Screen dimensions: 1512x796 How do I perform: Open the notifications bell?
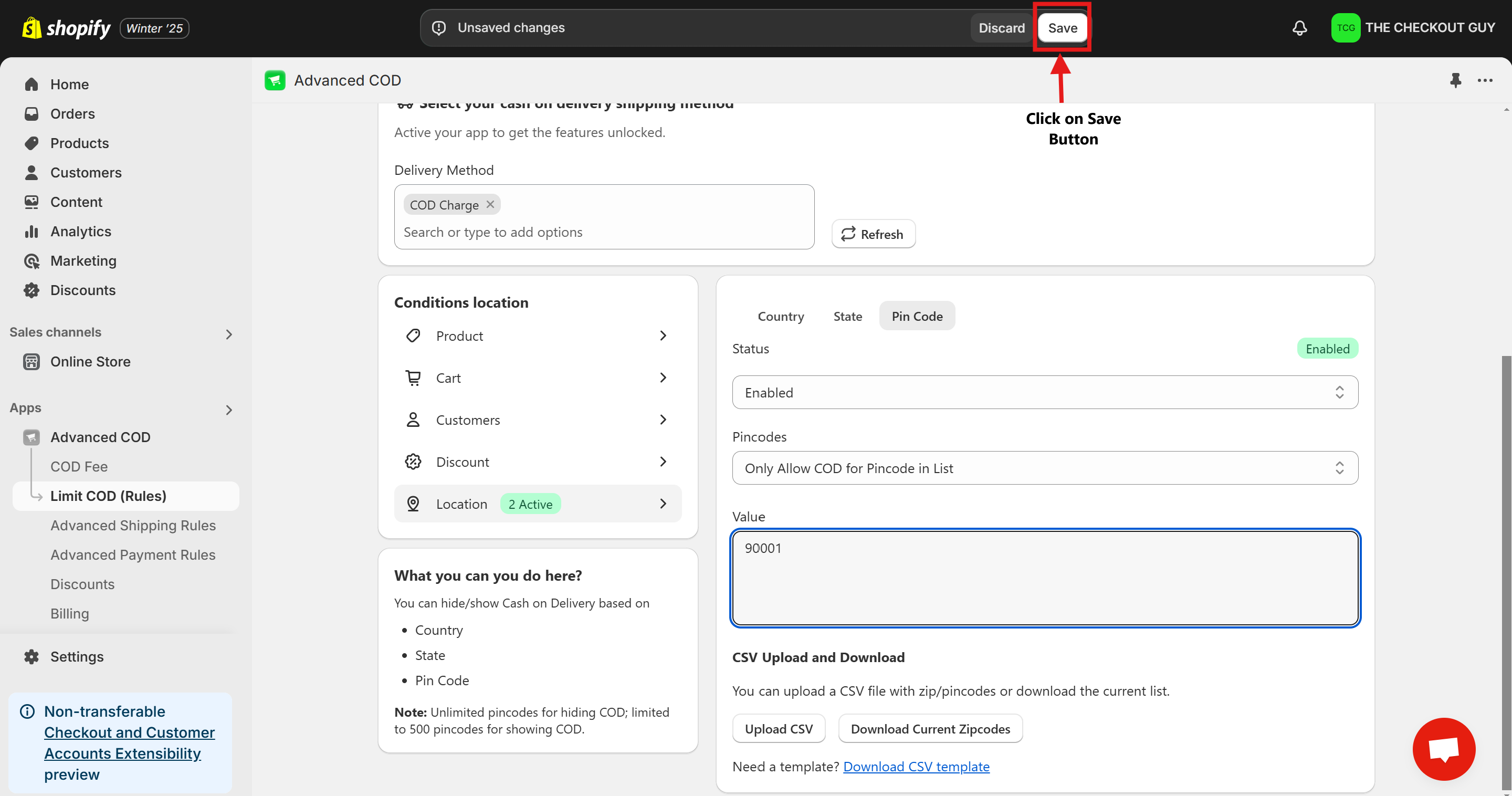[1299, 28]
